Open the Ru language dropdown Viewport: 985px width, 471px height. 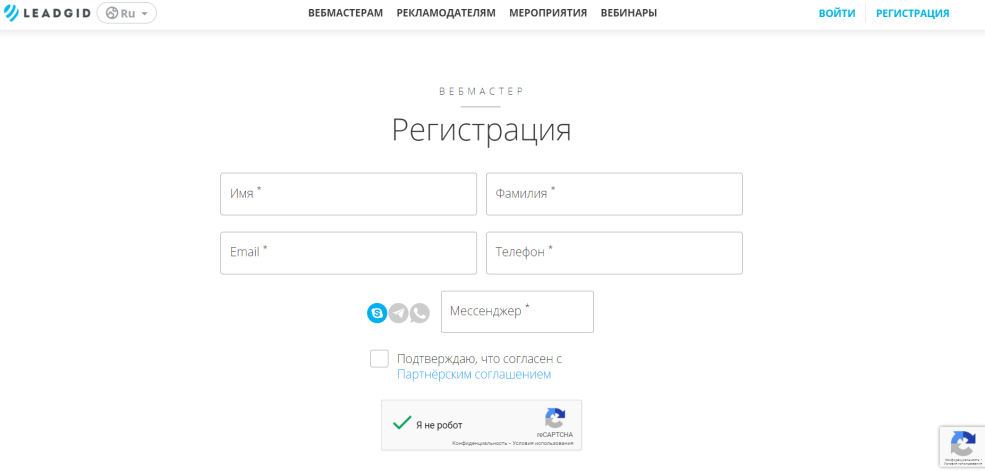point(127,13)
